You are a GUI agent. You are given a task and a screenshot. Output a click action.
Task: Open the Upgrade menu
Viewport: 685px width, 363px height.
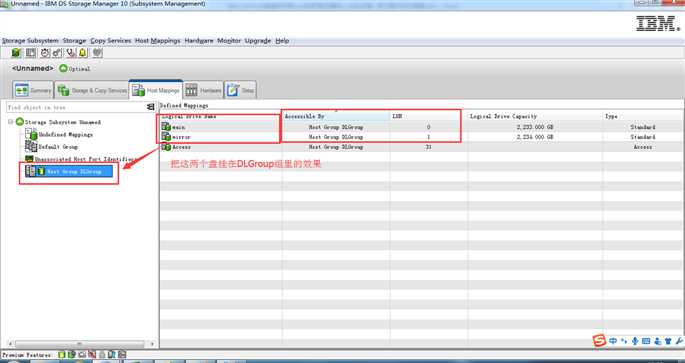pyautogui.click(x=258, y=41)
